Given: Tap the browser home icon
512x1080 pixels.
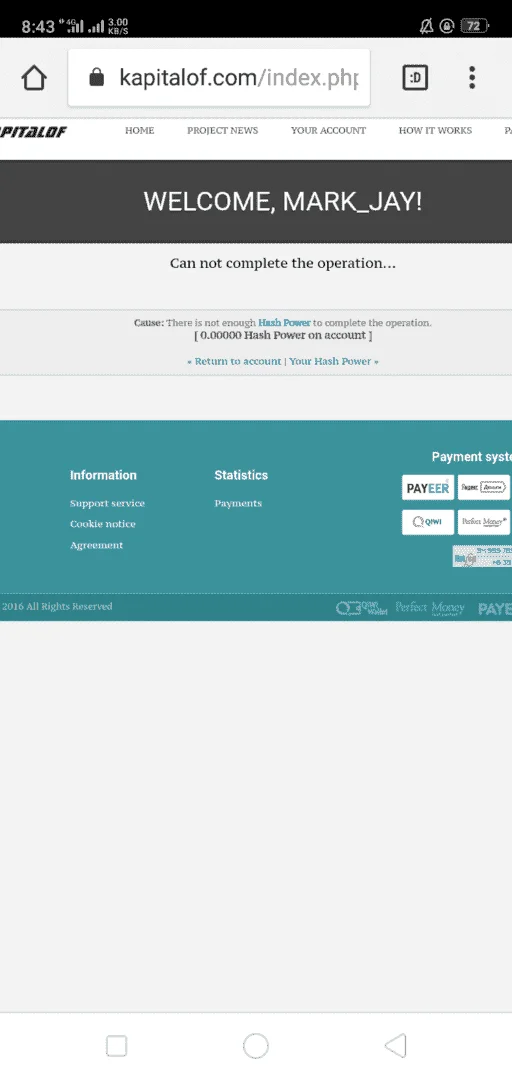Looking at the screenshot, I should point(34,78).
